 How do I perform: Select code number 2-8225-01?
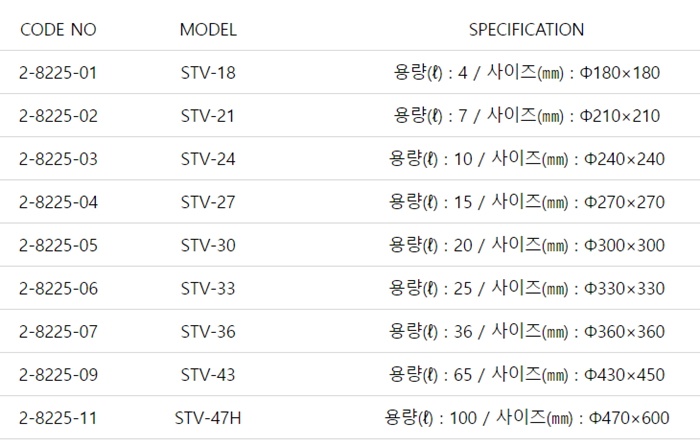59,73
